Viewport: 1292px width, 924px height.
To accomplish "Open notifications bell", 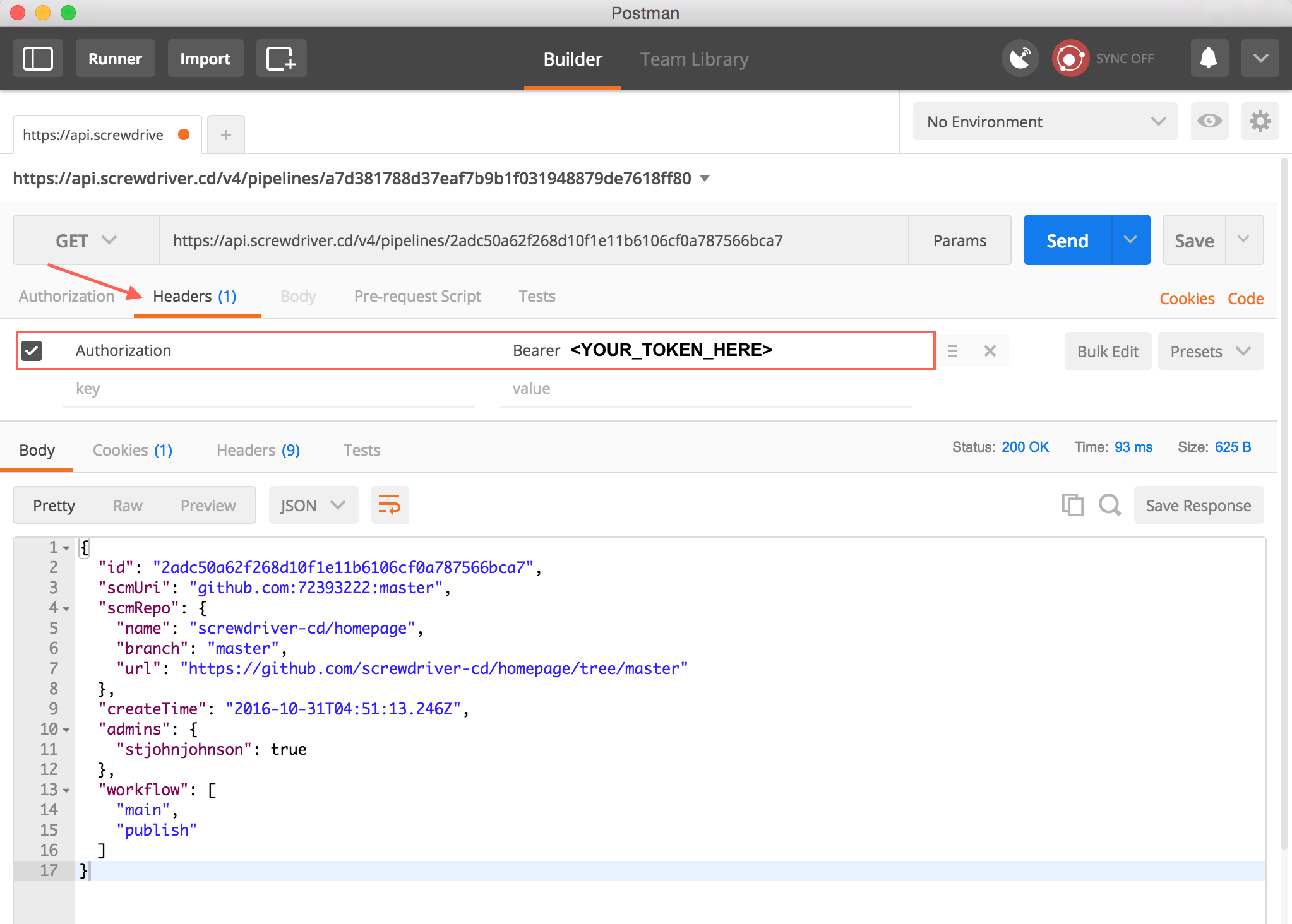I will (x=1209, y=59).
